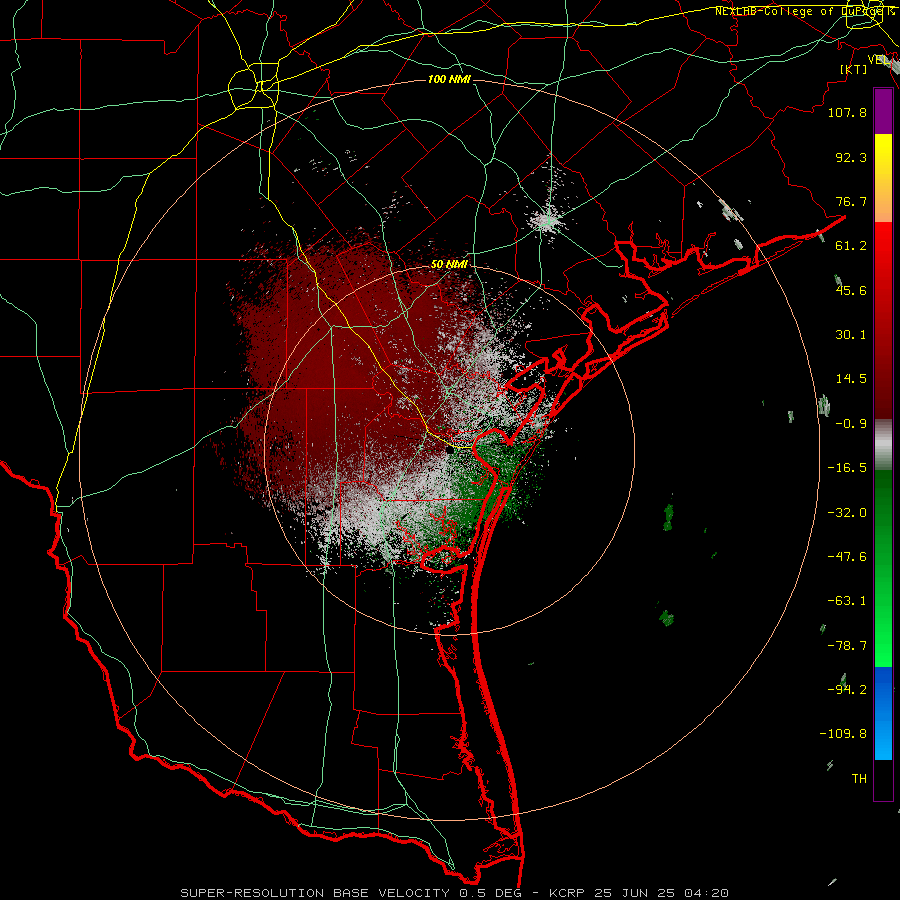900x900 pixels.
Task: Click the 50 NMI range ring label
Action: [x=449, y=264]
